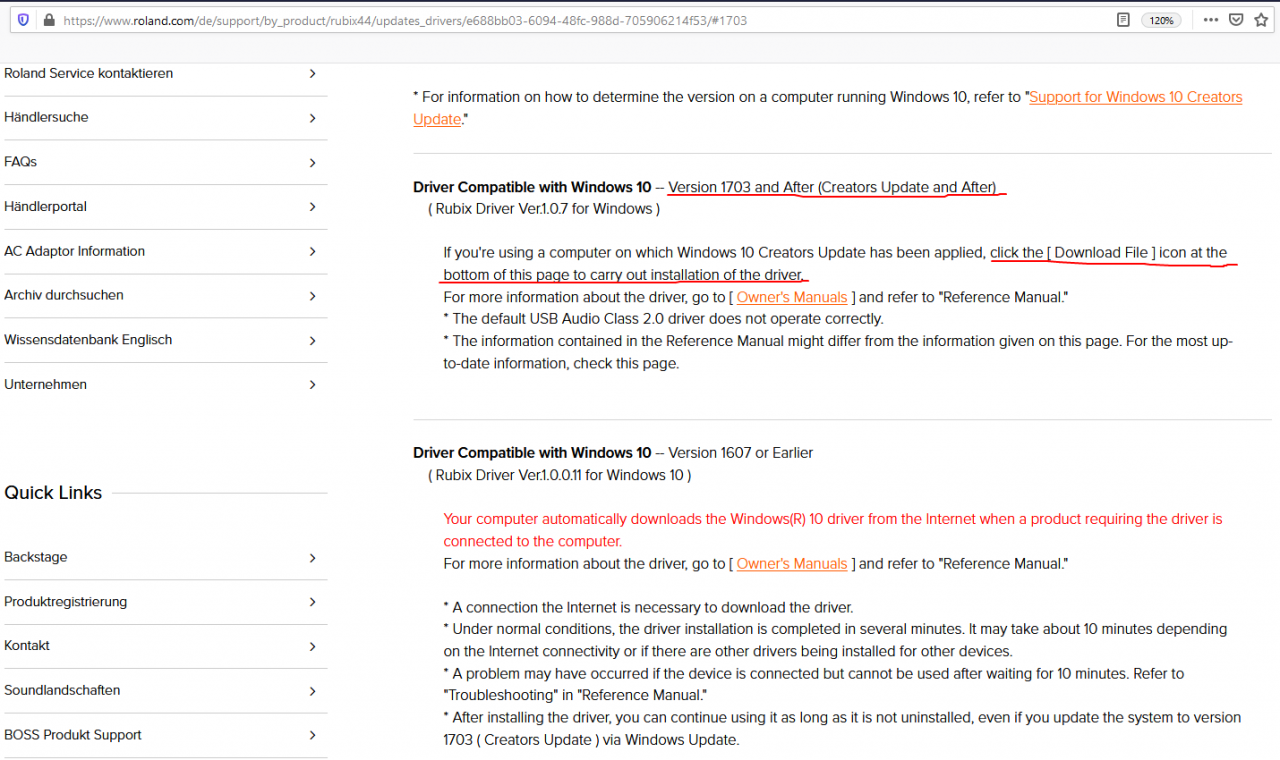Toggle reader view icon in address bar
The width and height of the screenshot is (1280, 760).
coord(1124,20)
